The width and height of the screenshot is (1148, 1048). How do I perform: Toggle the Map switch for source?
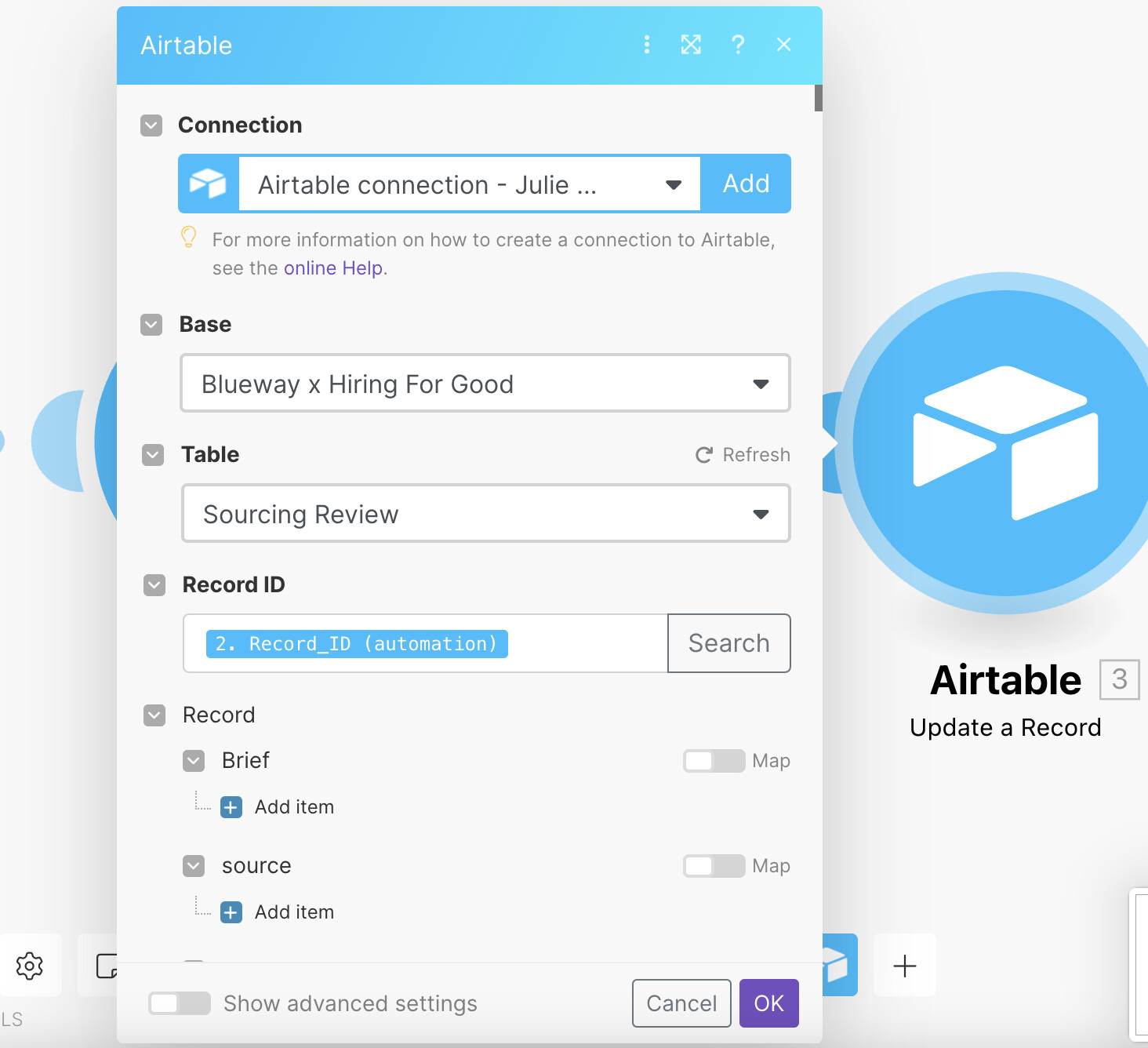pos(714,866)
